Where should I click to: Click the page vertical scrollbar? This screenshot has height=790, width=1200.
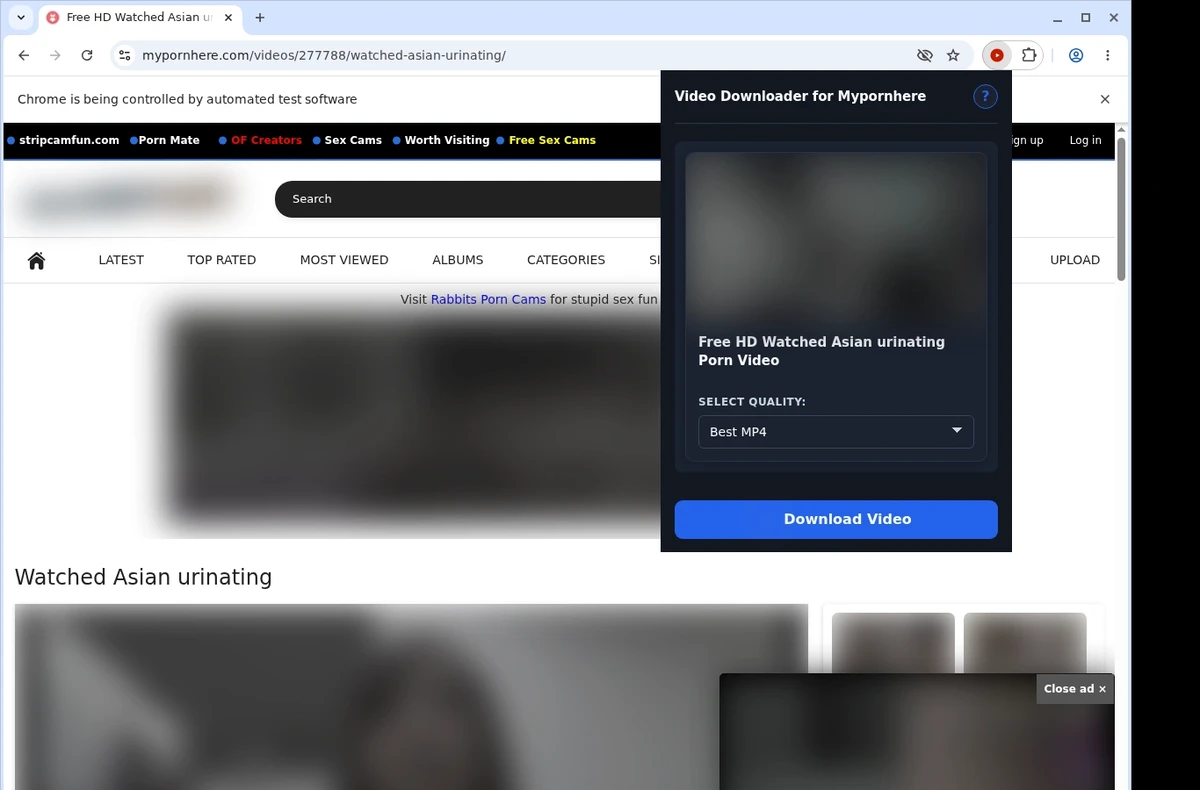coord(1122,210)
